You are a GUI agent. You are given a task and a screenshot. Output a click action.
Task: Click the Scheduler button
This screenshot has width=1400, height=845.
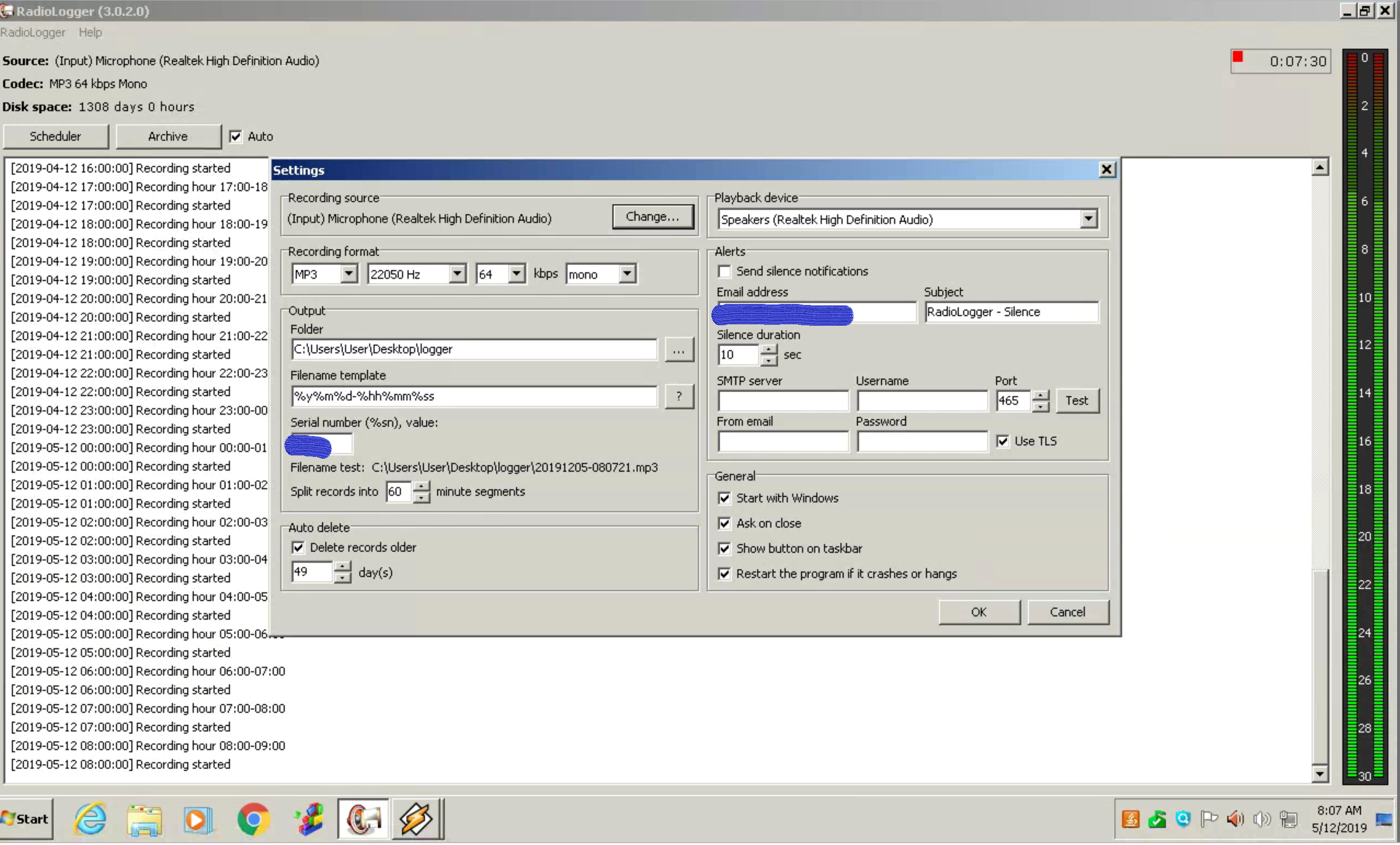click(56, 136)
